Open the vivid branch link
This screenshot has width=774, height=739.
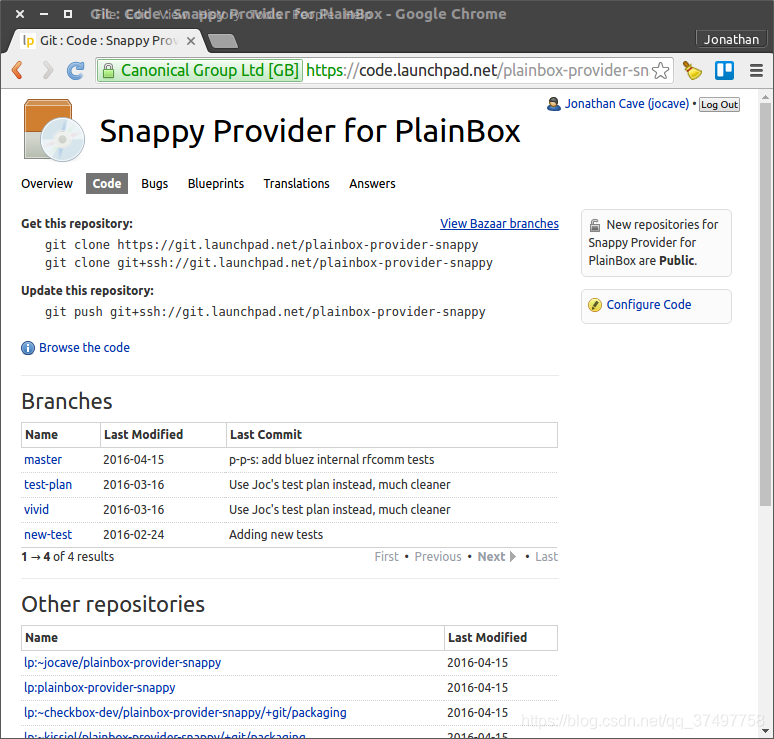pos(37,509)
